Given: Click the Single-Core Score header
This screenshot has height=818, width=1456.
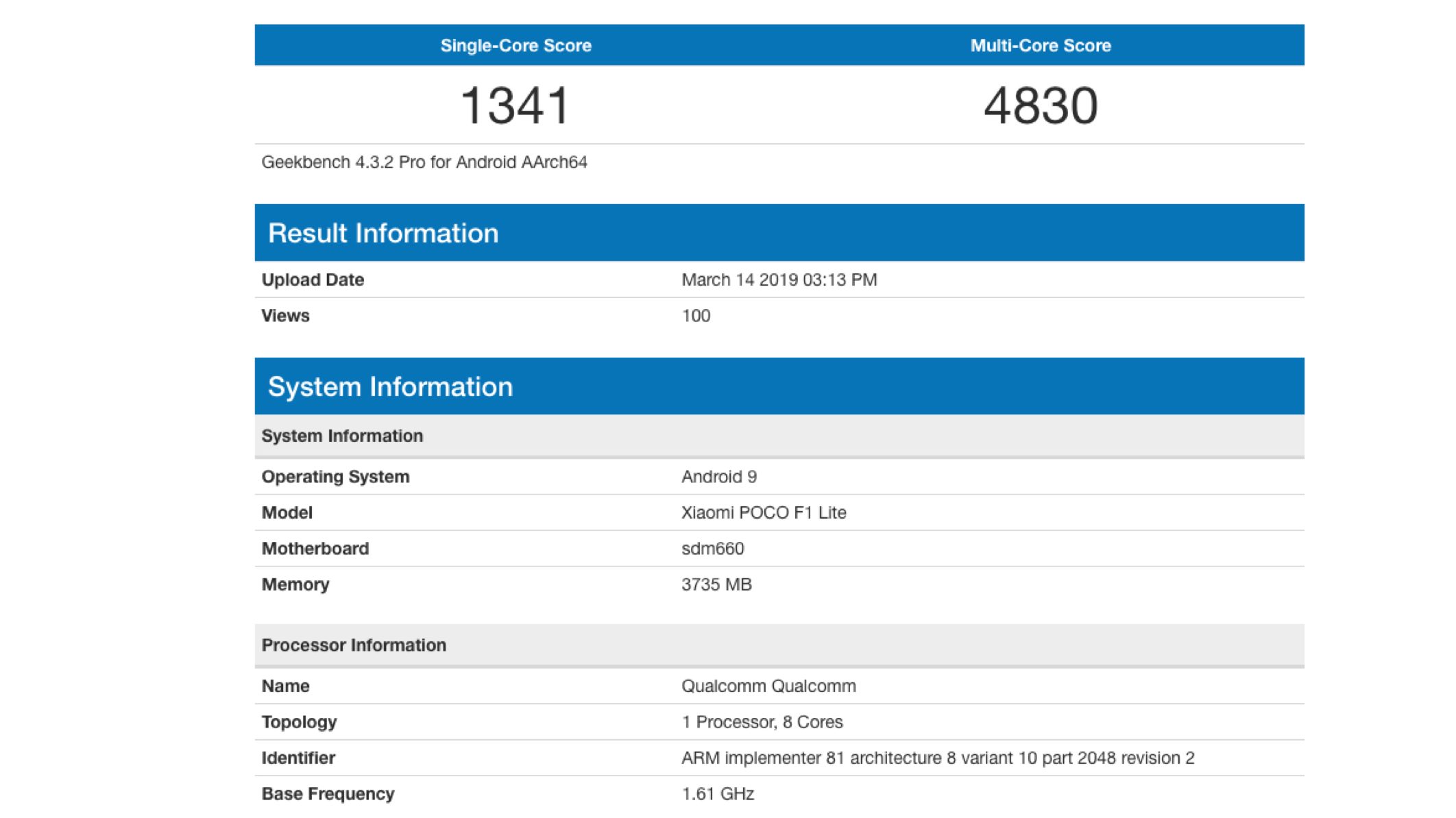Looking at the screenshot, I should (x=515, y=45).
